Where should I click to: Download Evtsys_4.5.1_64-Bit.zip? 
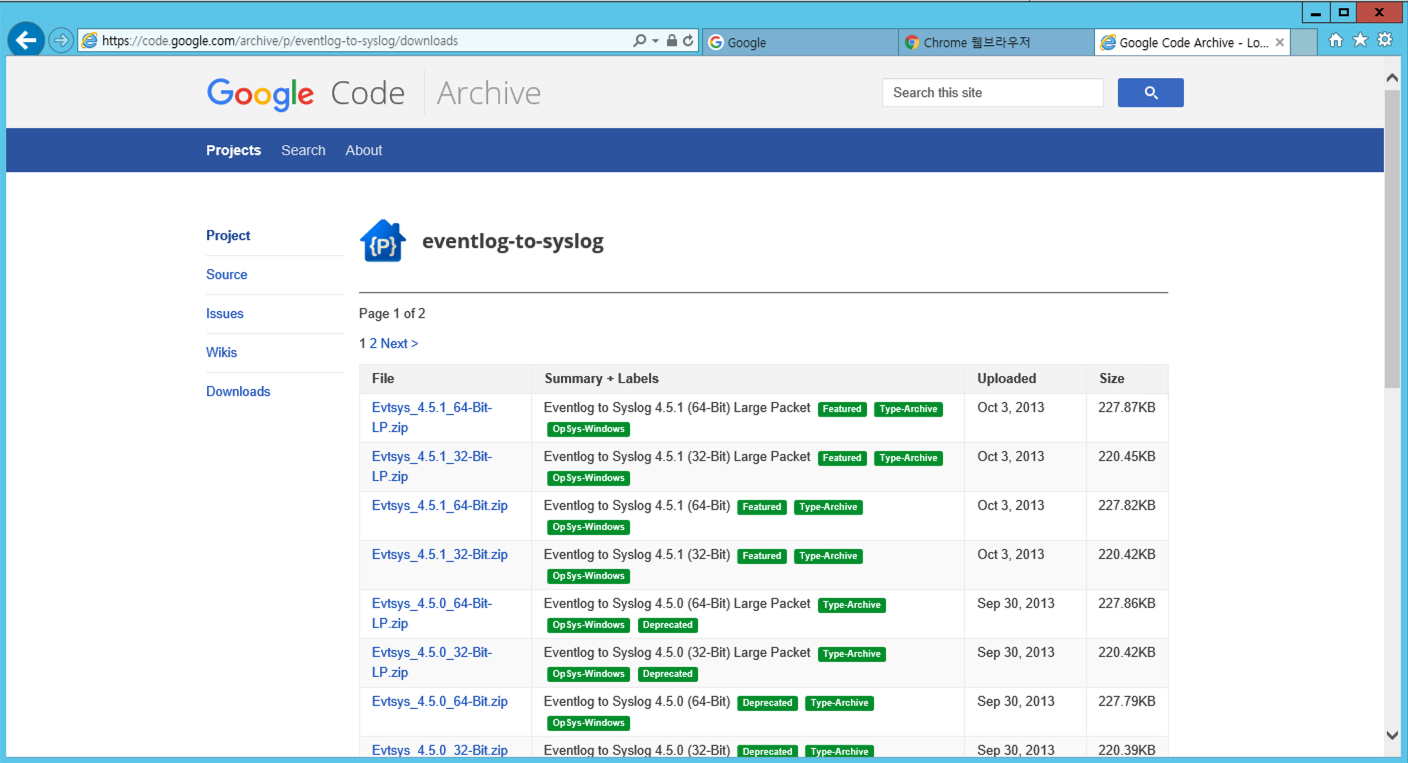[440, 505]
